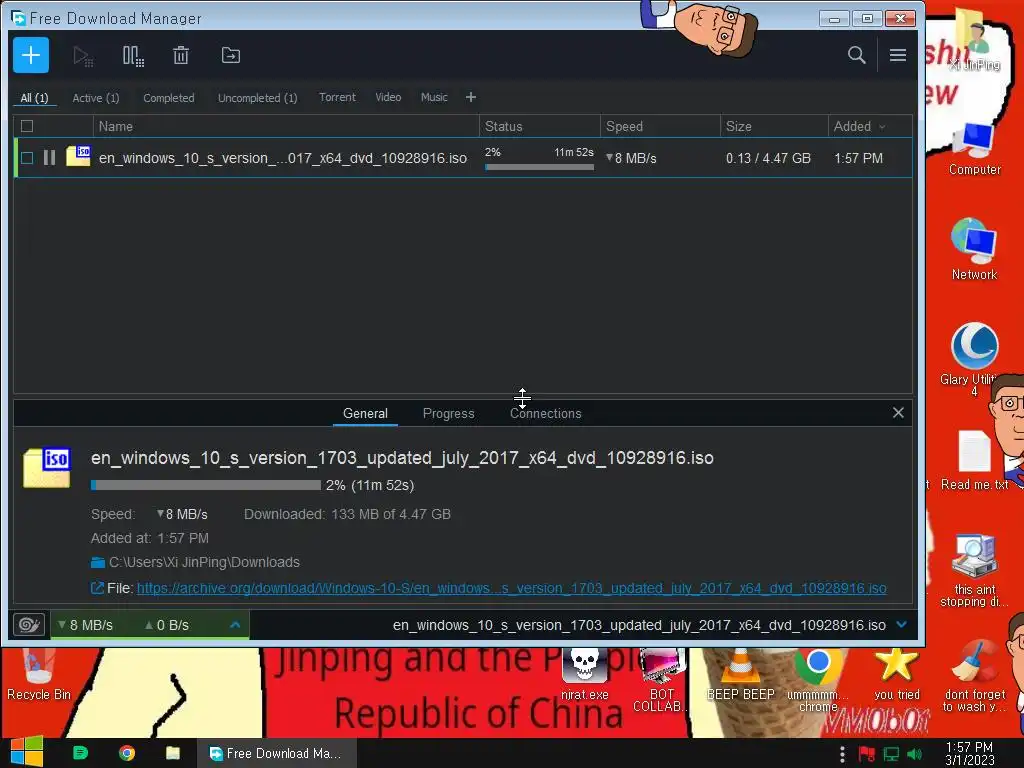Expand the speed panel chevron in status bar
Image resolution: width=1024 pixels, height=768 pixels.
coord(235,625)
